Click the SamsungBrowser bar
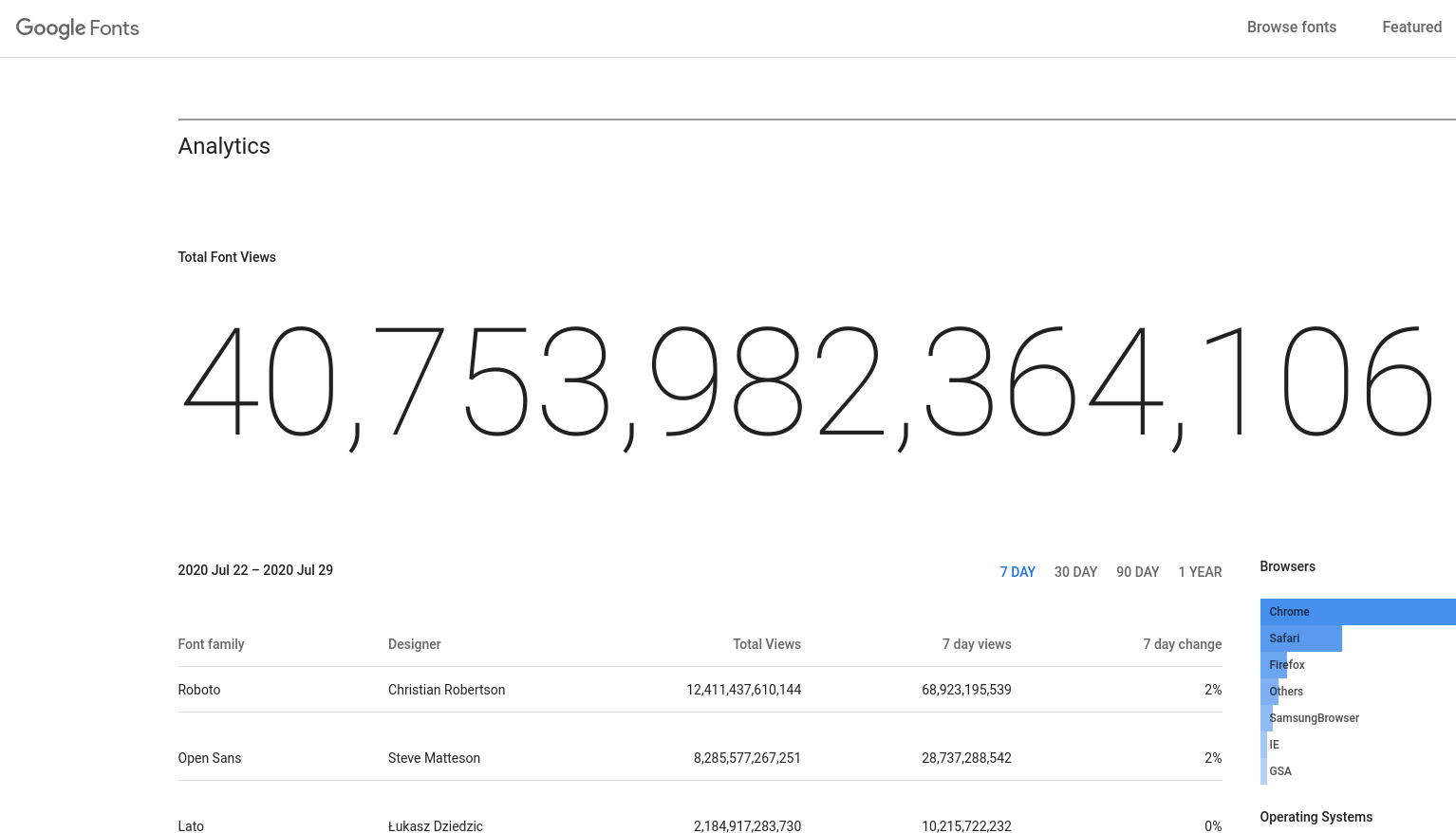Viewport: 1456px width, 833px height. click(1266, 718)
